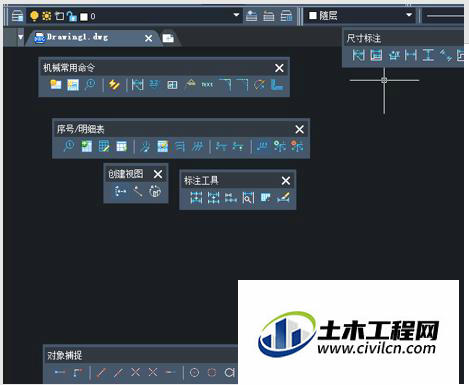
Task: Click 对象捕捉 toolbar title
Action: pos(64,355)
